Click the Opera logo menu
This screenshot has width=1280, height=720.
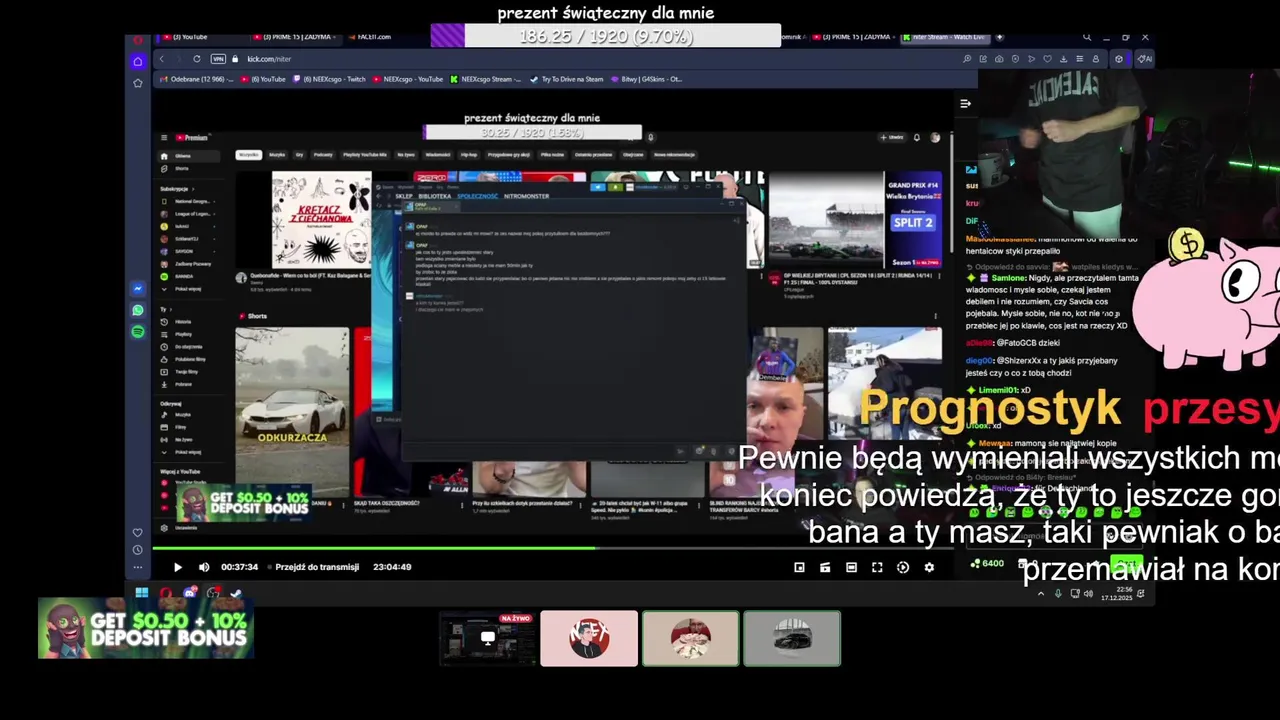[x=138, y=40]
